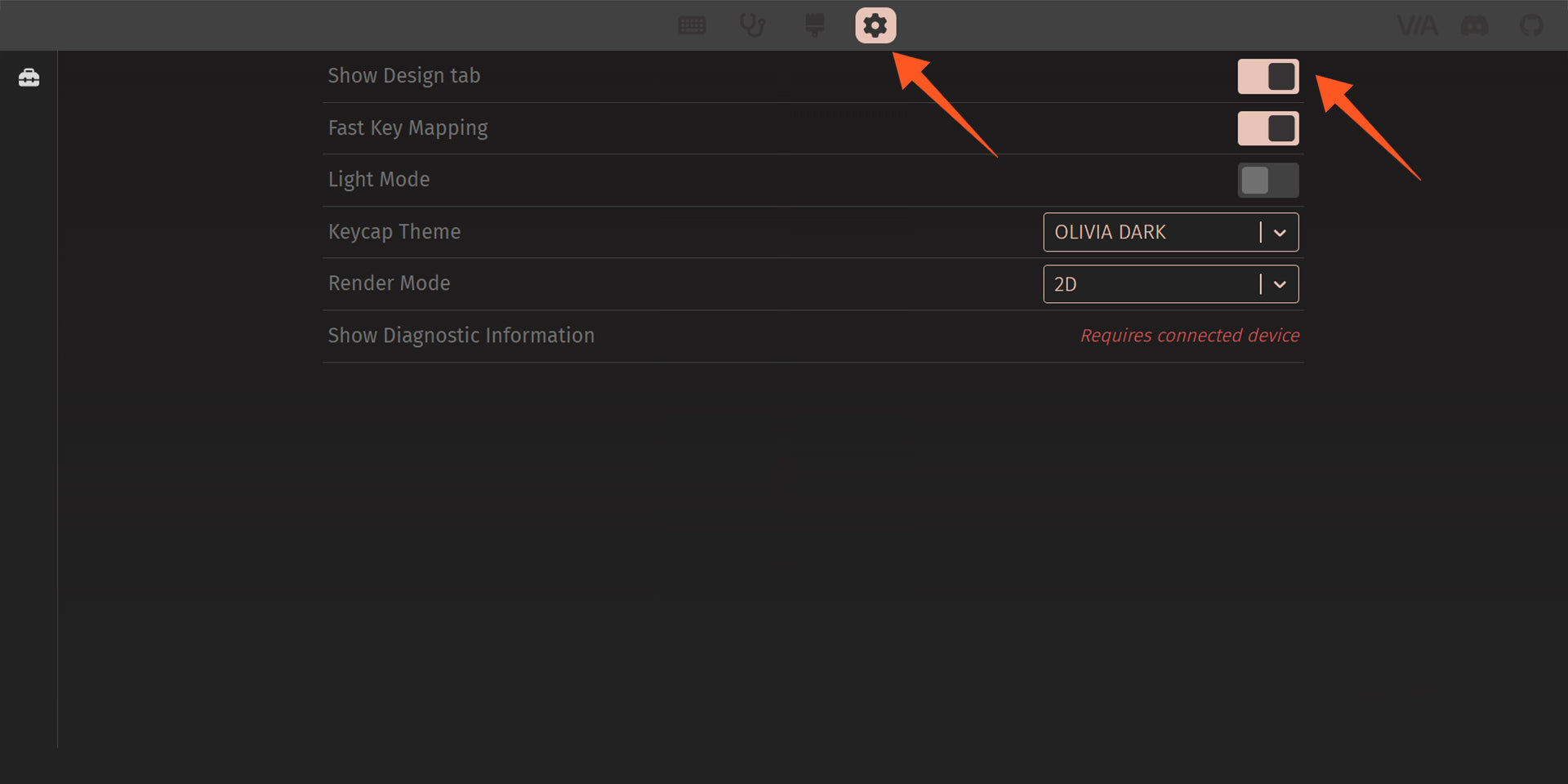Click the red Requires connected device text
The image size is (1568, 784).
1189,336
